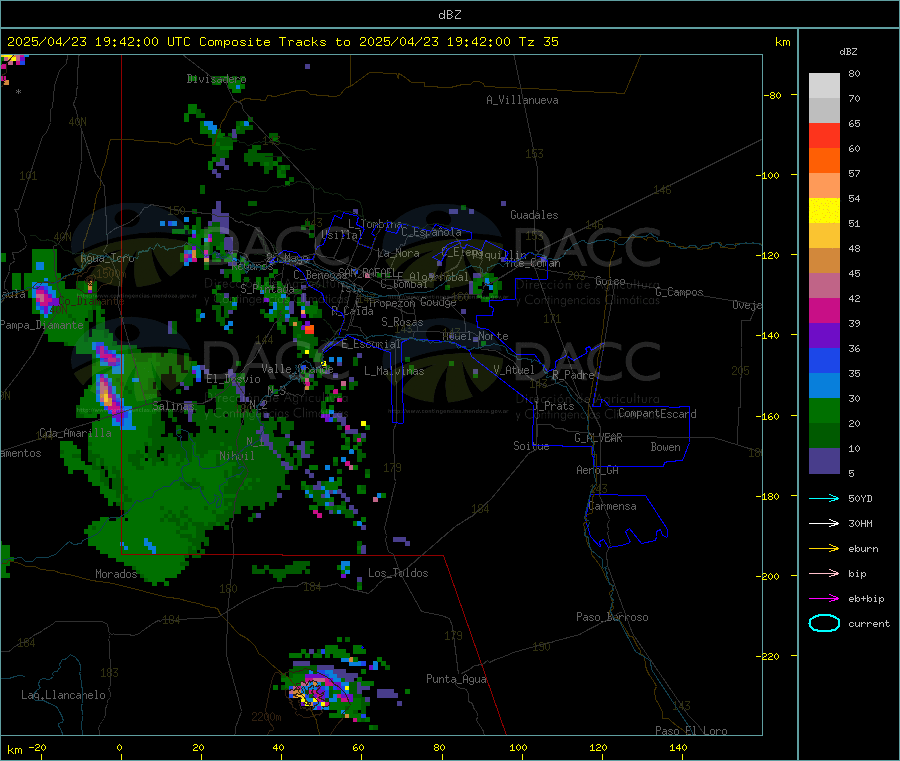The height and width of the screenshot is (761, 900).
Task: Click the 39 dBZ magenta color swatch
Action: [x=824, y=310]
